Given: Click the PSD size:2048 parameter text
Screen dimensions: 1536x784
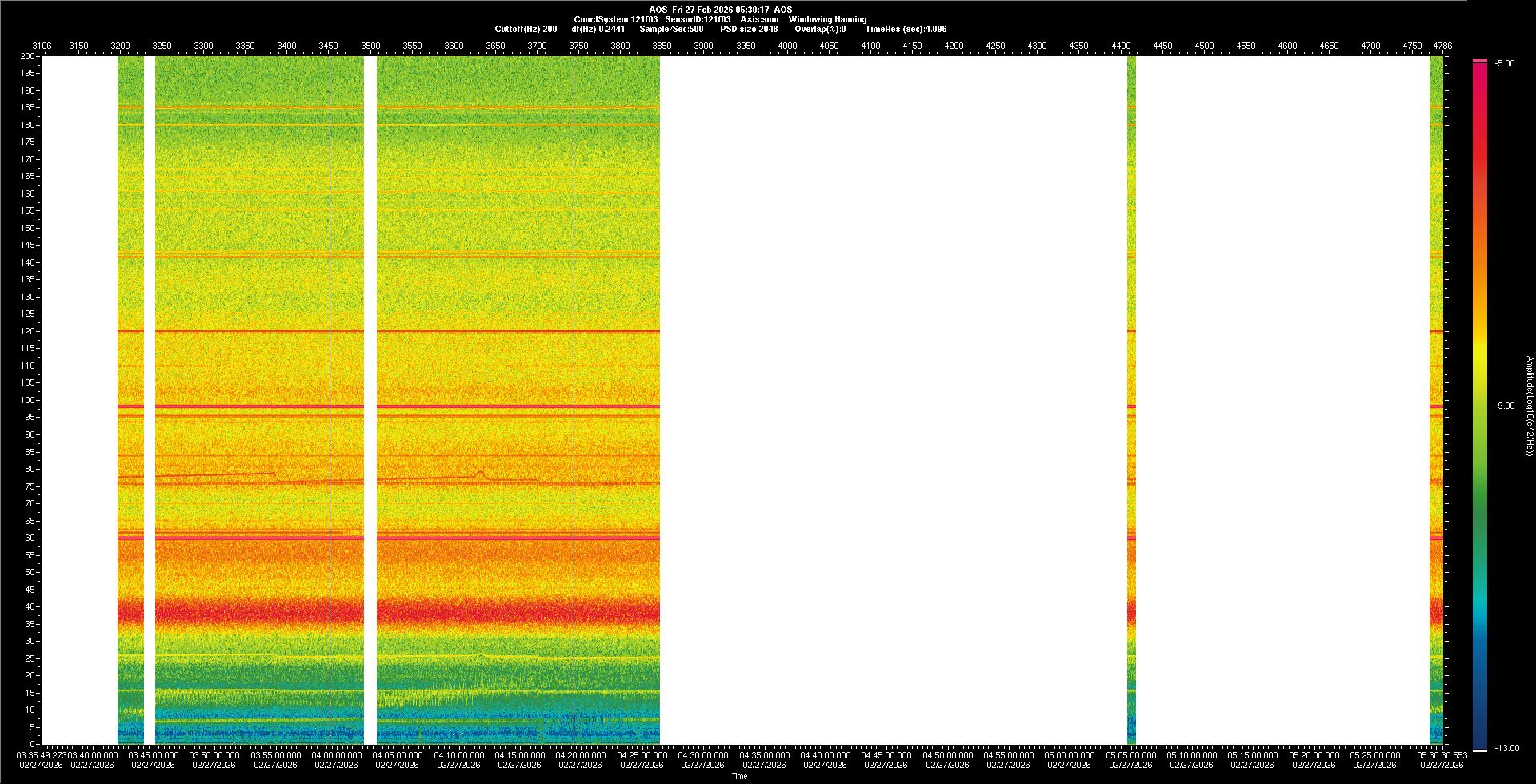Looking at the screenshot, I should click(749, 29).
